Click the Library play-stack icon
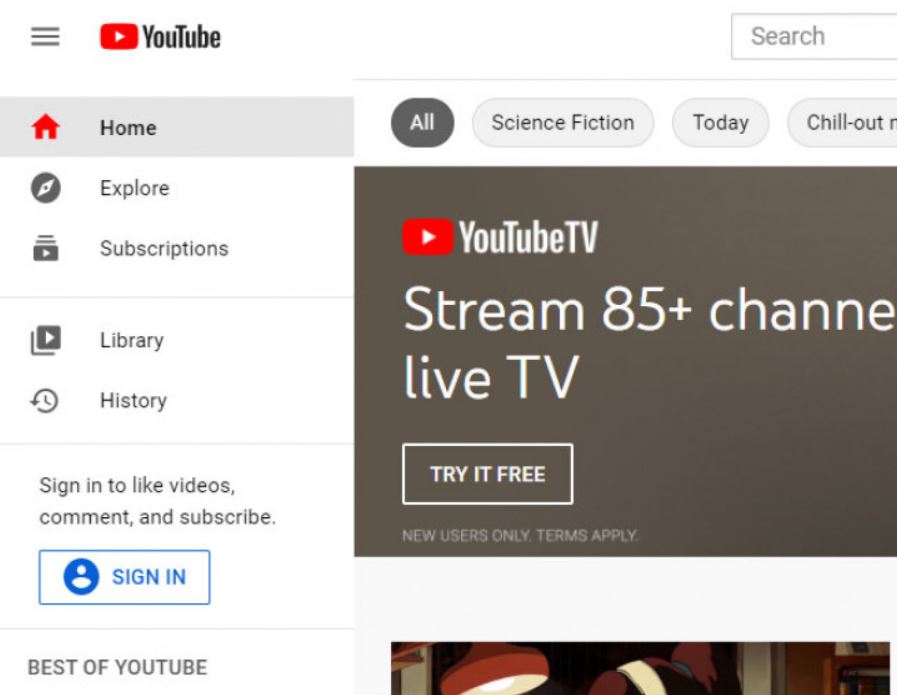This screenshot has width=897, height=695. click(46, 340)
